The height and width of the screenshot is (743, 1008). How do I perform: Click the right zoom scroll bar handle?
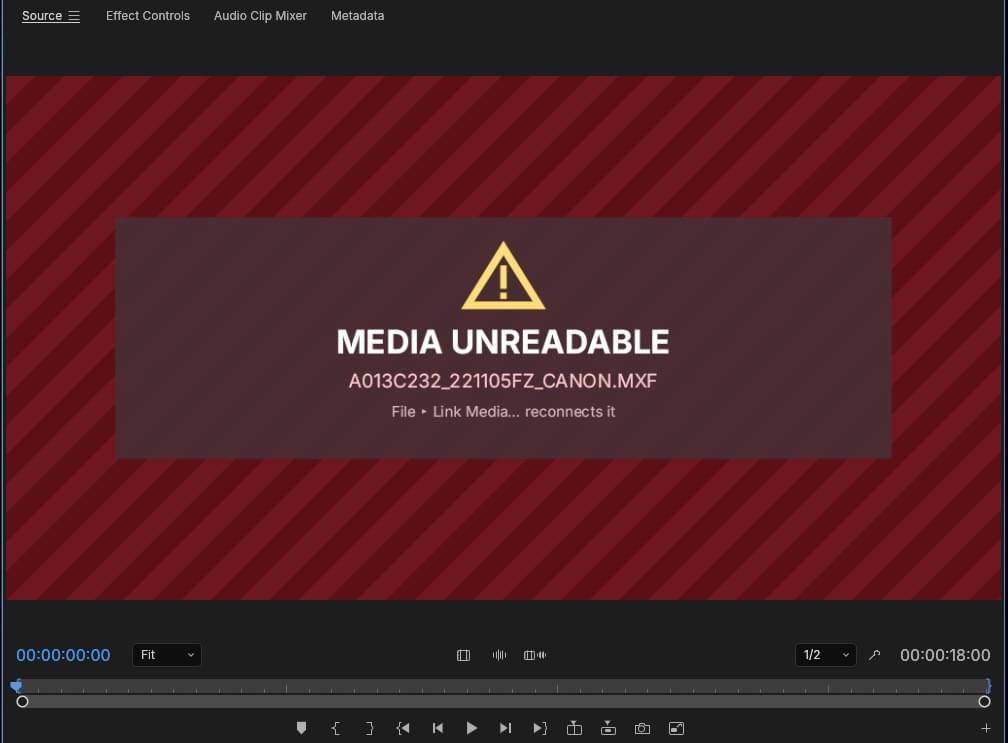pos(984,702)
